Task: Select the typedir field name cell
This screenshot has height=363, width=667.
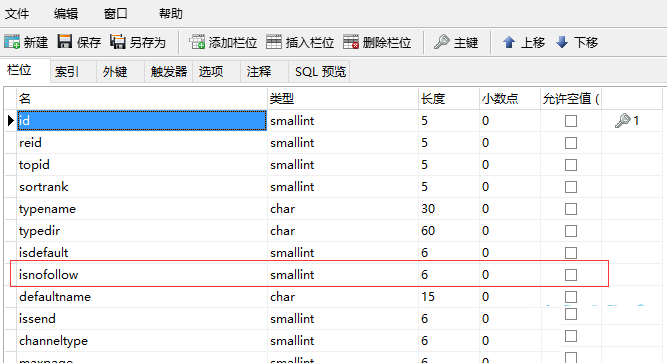Action: (142, 231)
